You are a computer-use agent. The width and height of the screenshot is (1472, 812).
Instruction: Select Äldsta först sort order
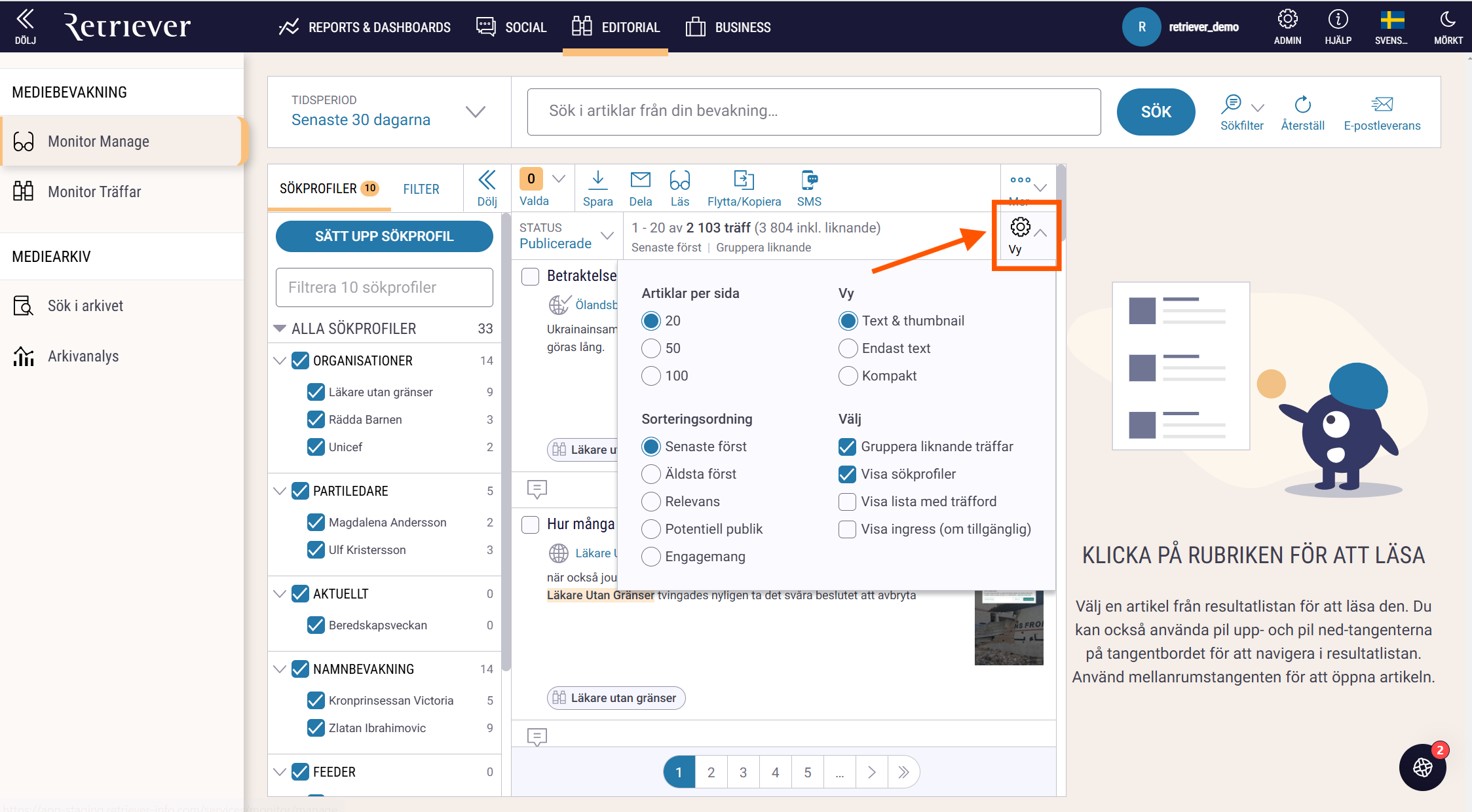point(651,474)
